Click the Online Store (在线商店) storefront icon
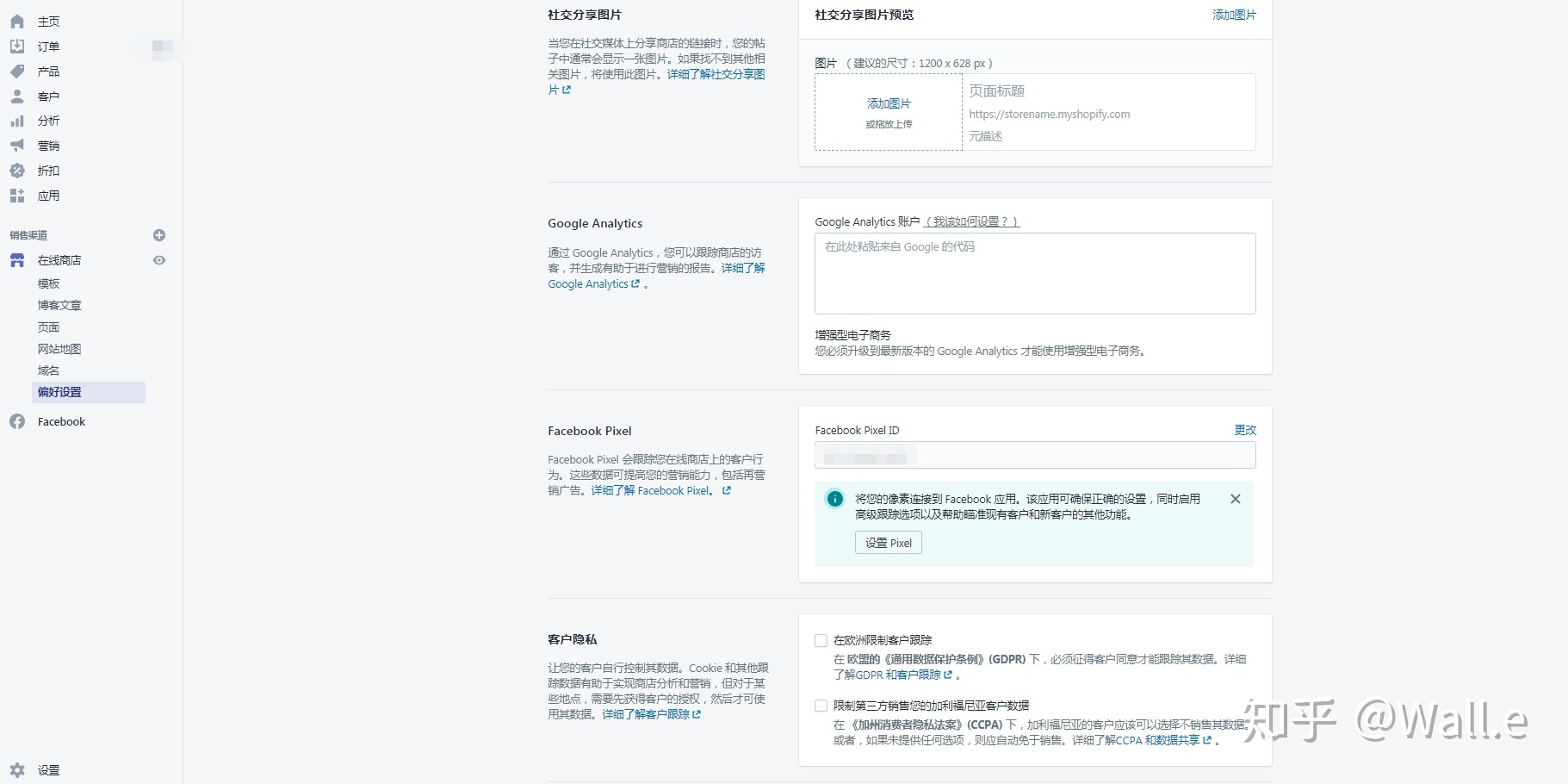 click(17, 260)
